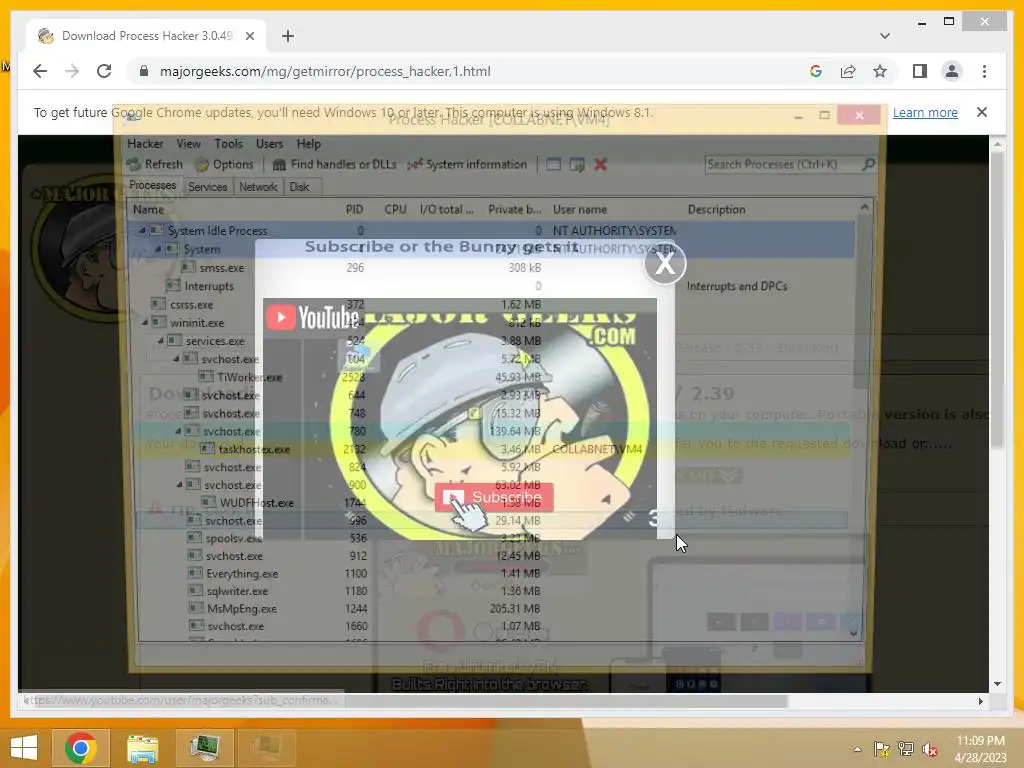Image resolution: width=1024 pixels, height=768 pixels.
Task: Click the taskbar clock 11:09 PM
Action: coord(980,741)
